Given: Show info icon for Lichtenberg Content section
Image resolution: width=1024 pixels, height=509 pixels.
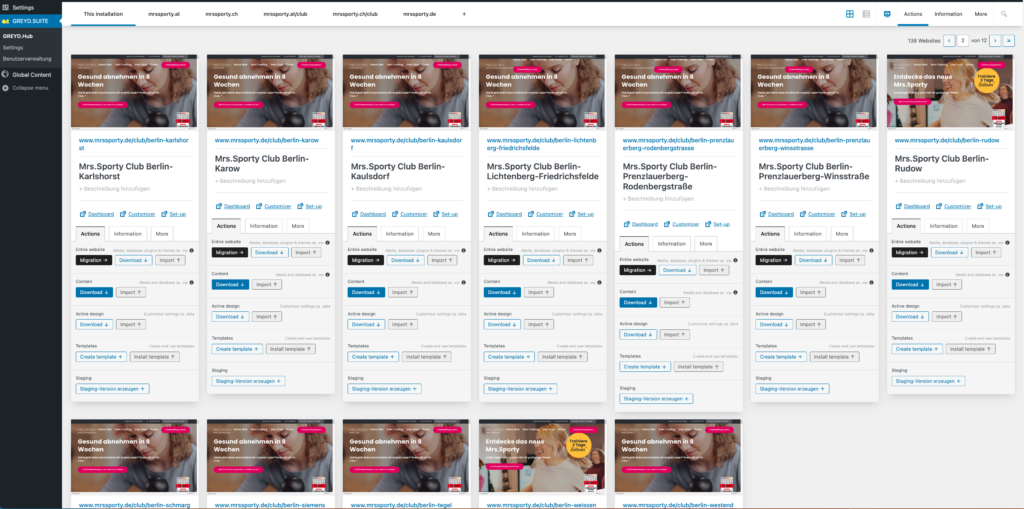Looking at the screenshot, I should (x=599, y=282).
